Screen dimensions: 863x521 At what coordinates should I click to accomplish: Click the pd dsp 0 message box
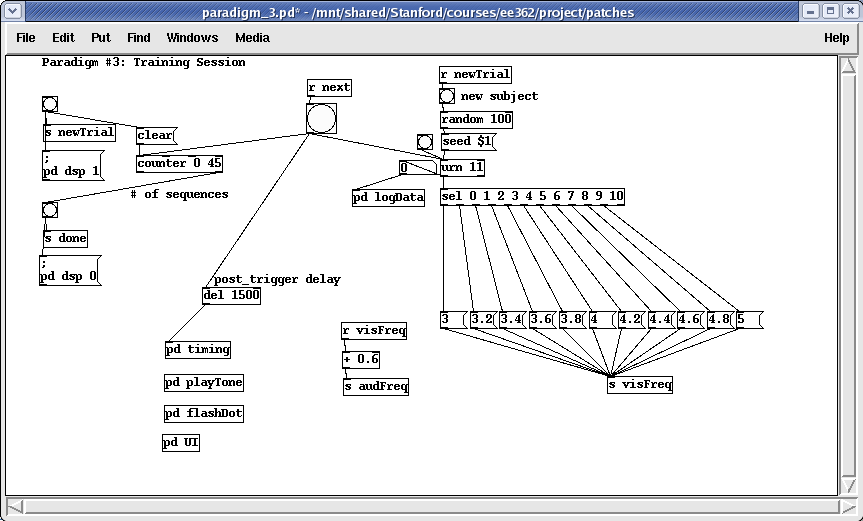coord(70,270)
